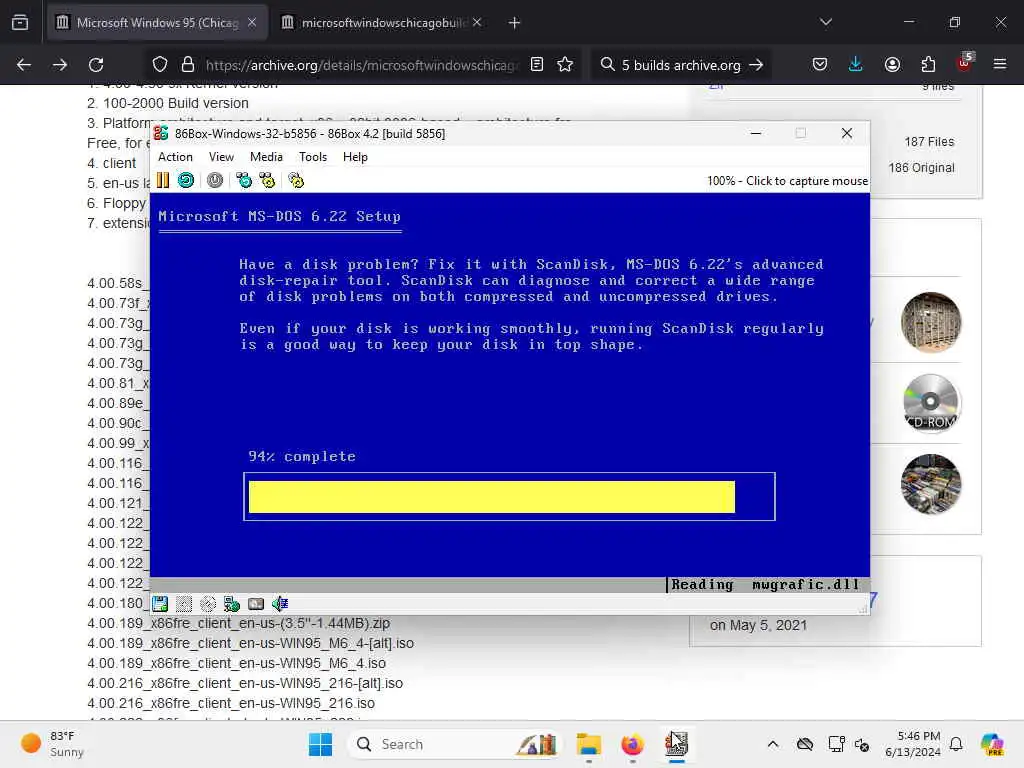Image resolution: width=1024 pixels, height=768 pixels.
Task: Go back in Firefox
Action: point(24,65)
